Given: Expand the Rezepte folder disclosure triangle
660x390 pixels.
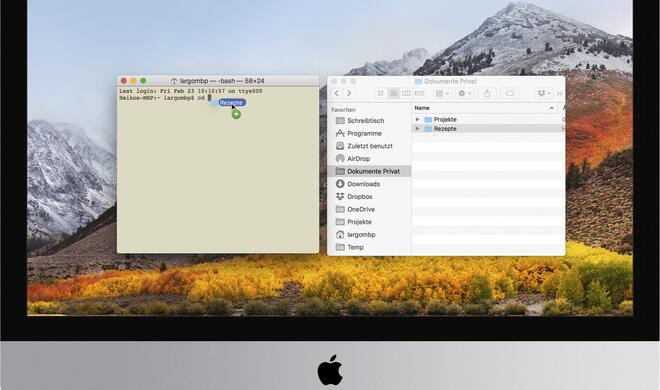Looking at the screenshot, I should coord(417,129).
